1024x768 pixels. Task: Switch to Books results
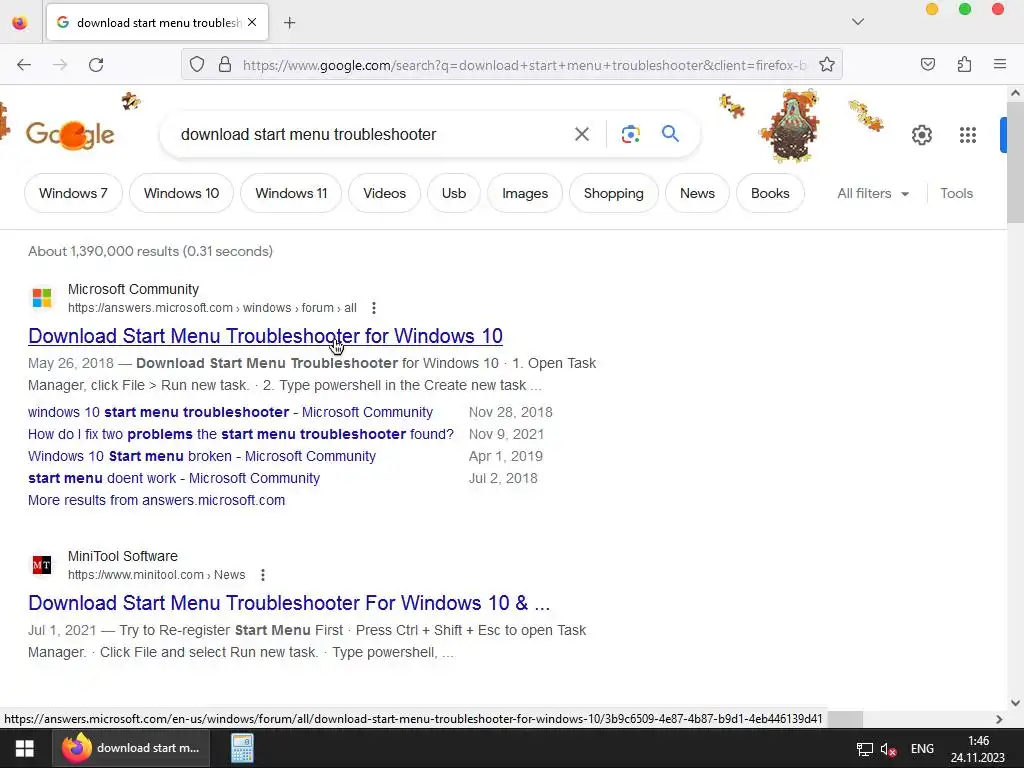770,193
